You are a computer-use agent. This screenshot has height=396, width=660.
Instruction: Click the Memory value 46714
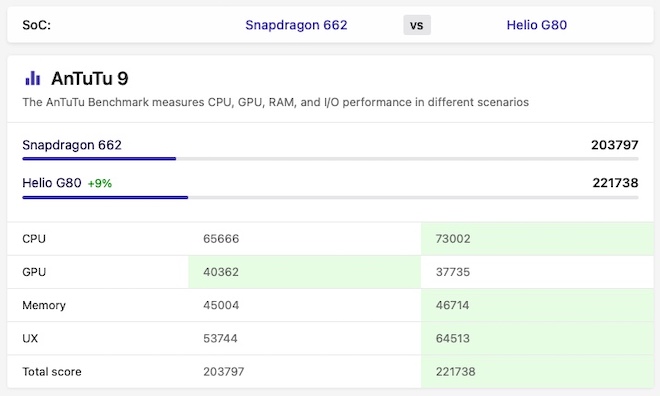tap(452, 305)
